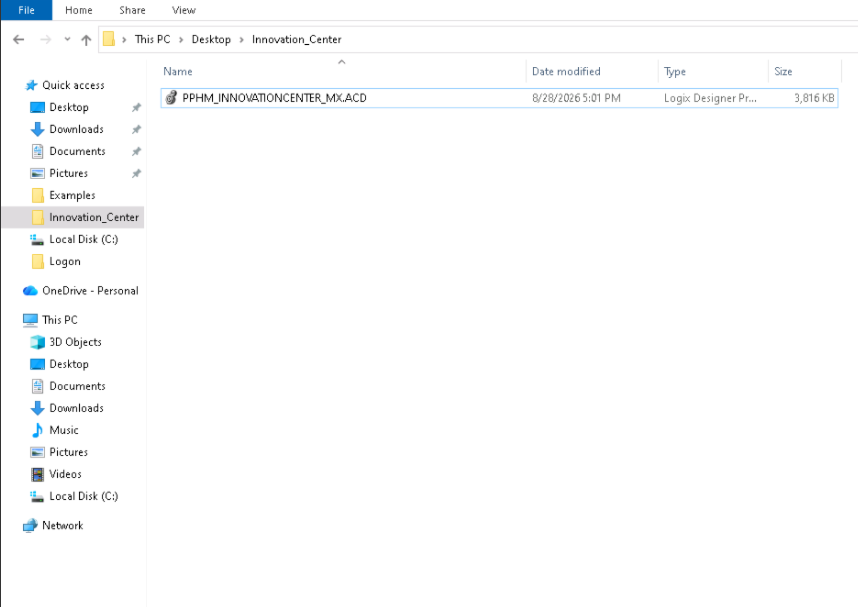Click Local Disk drive icon under This PC
This screenshot has width=858, height=607.
tap(37, 496)
